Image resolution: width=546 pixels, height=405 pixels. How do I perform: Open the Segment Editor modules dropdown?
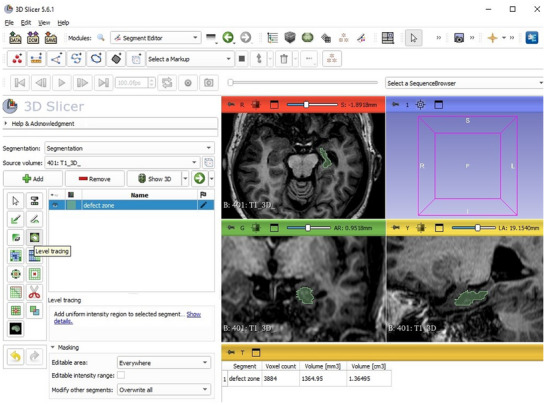(x=156, y=38)
